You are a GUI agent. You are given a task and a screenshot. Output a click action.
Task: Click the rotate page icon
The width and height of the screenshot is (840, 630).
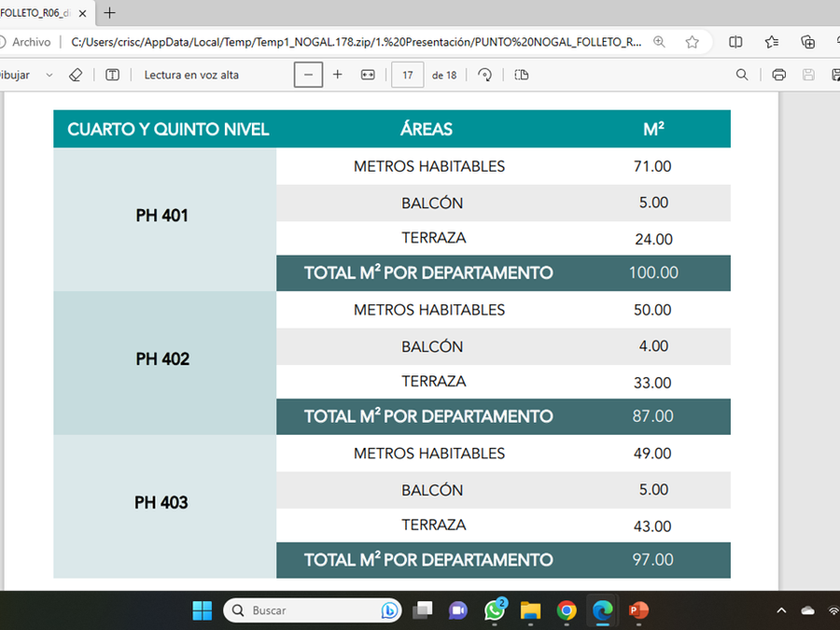tap(485, 75)
